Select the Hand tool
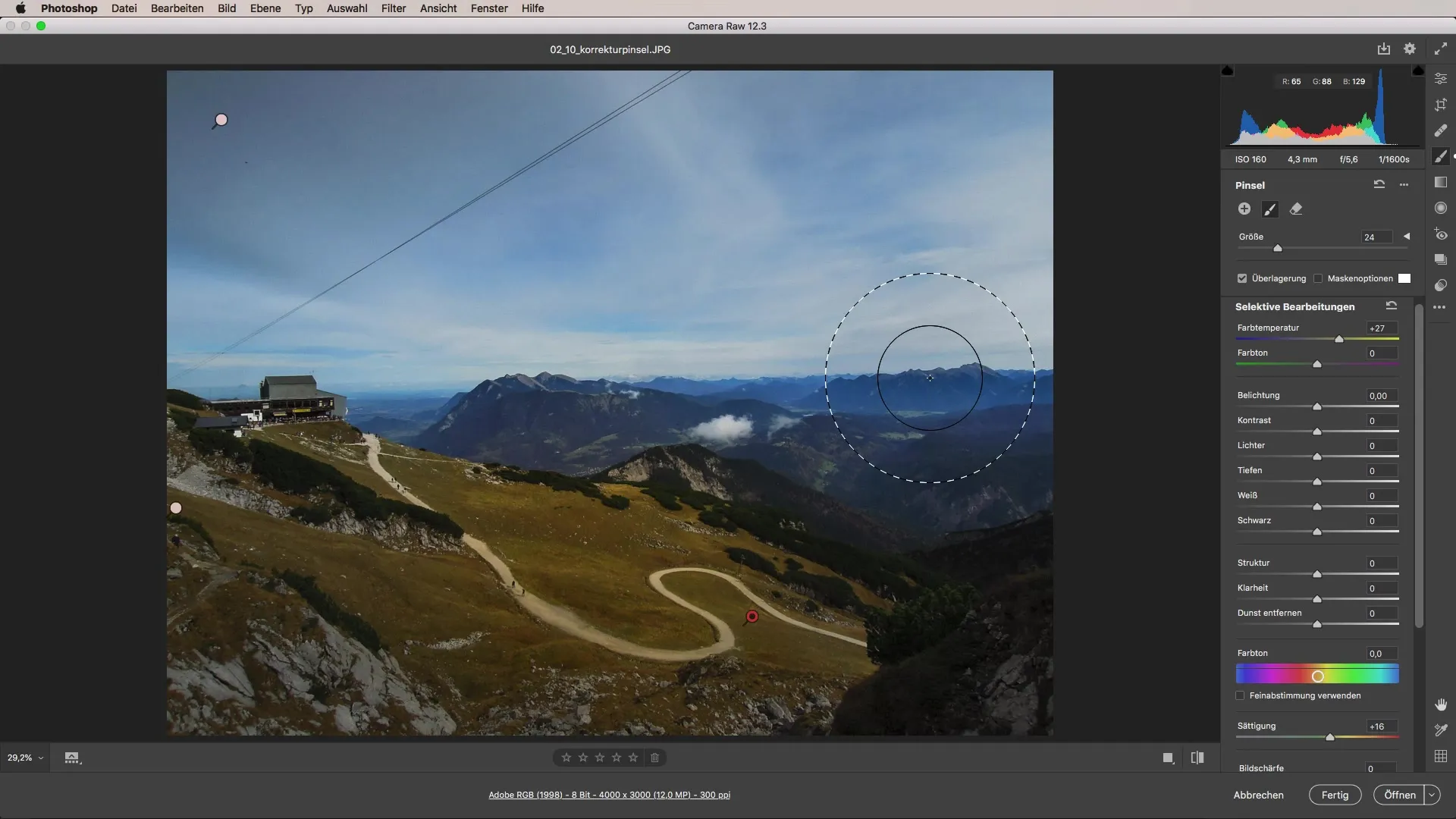This screenshot has height=819, width=1456. click(x=1441, y=704)
